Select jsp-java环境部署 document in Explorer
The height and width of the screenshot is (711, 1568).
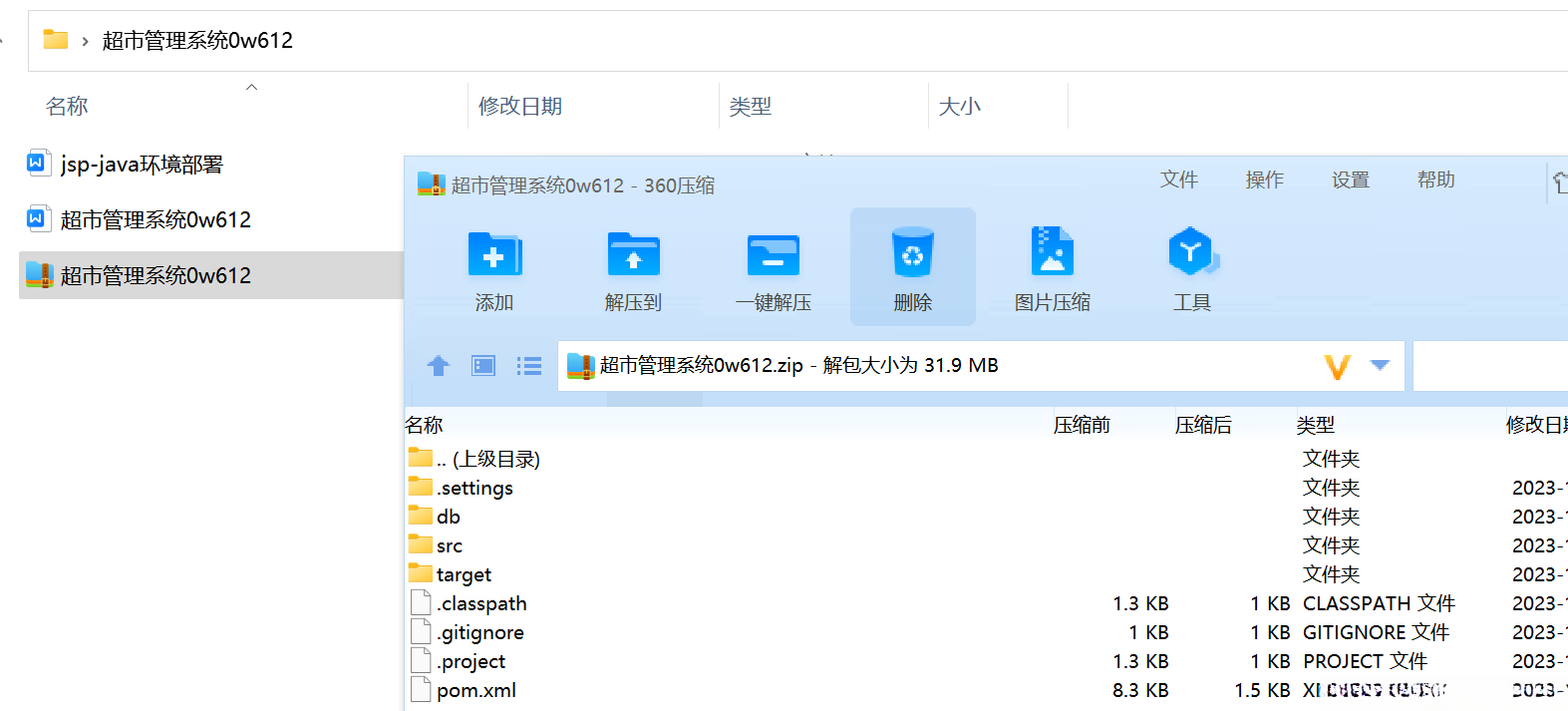click(142, 165)
